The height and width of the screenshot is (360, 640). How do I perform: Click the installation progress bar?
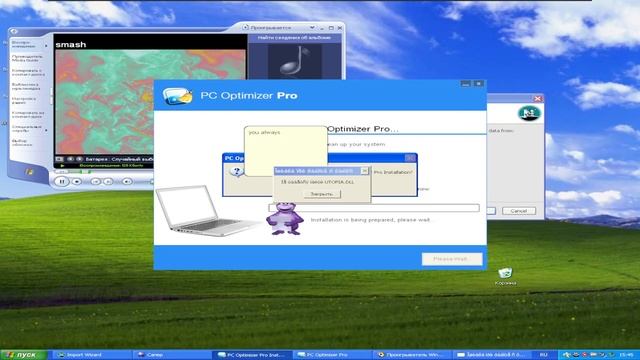point(373,208)
